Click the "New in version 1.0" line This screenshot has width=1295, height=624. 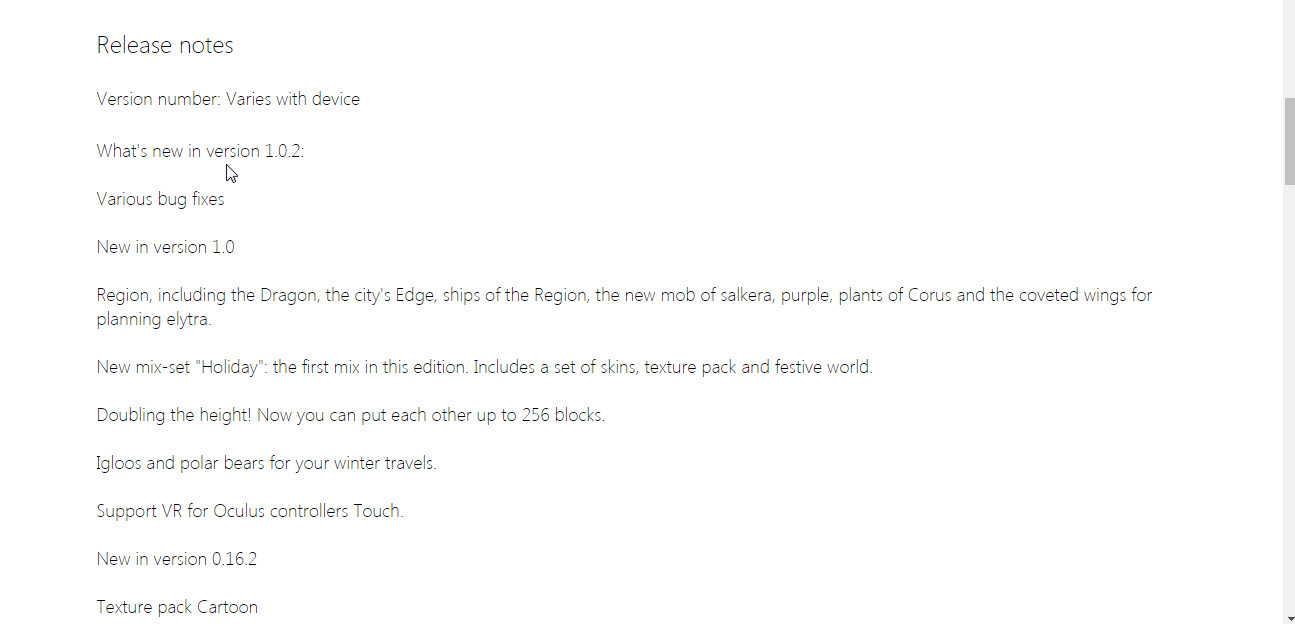(x=165, y=247)
